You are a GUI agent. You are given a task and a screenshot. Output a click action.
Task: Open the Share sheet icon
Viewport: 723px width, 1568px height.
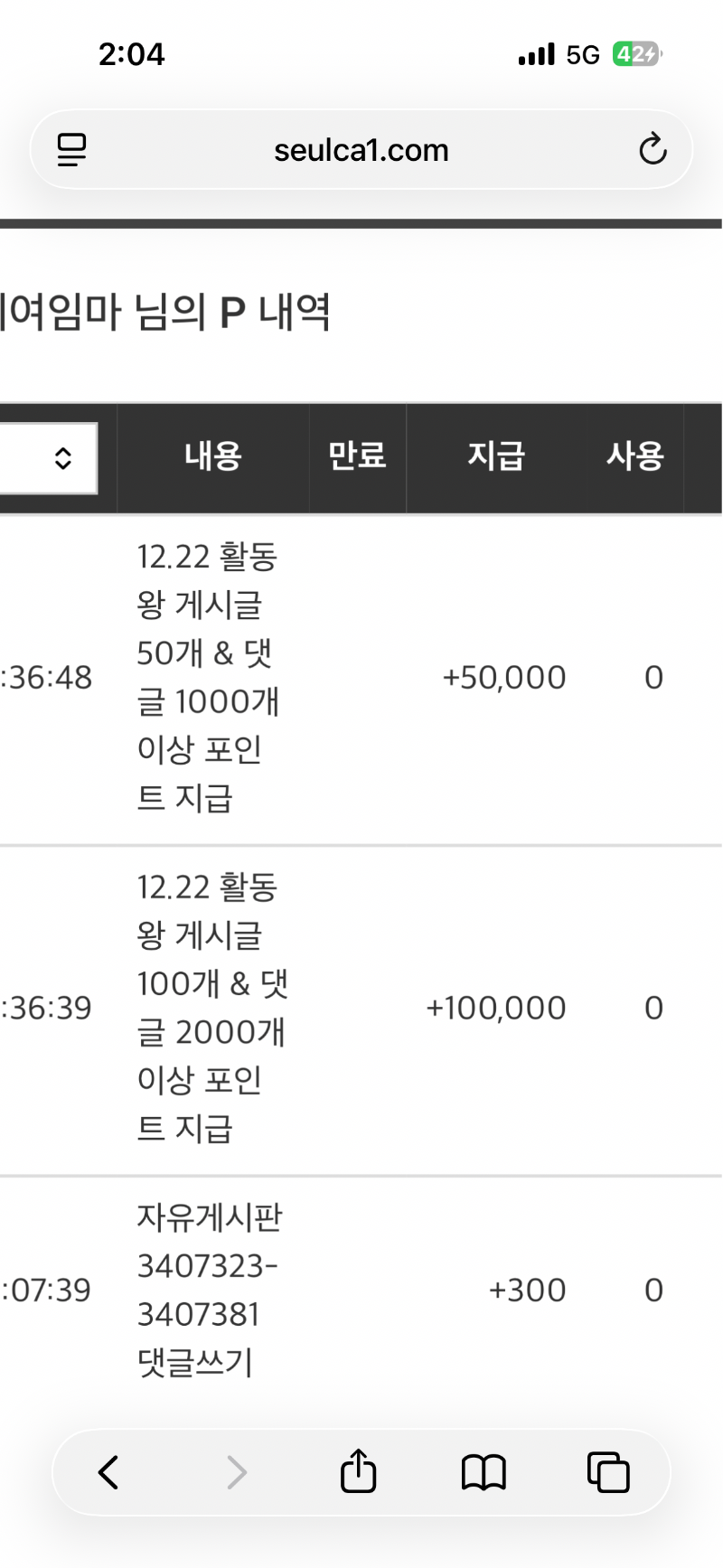click(358, 1470)
